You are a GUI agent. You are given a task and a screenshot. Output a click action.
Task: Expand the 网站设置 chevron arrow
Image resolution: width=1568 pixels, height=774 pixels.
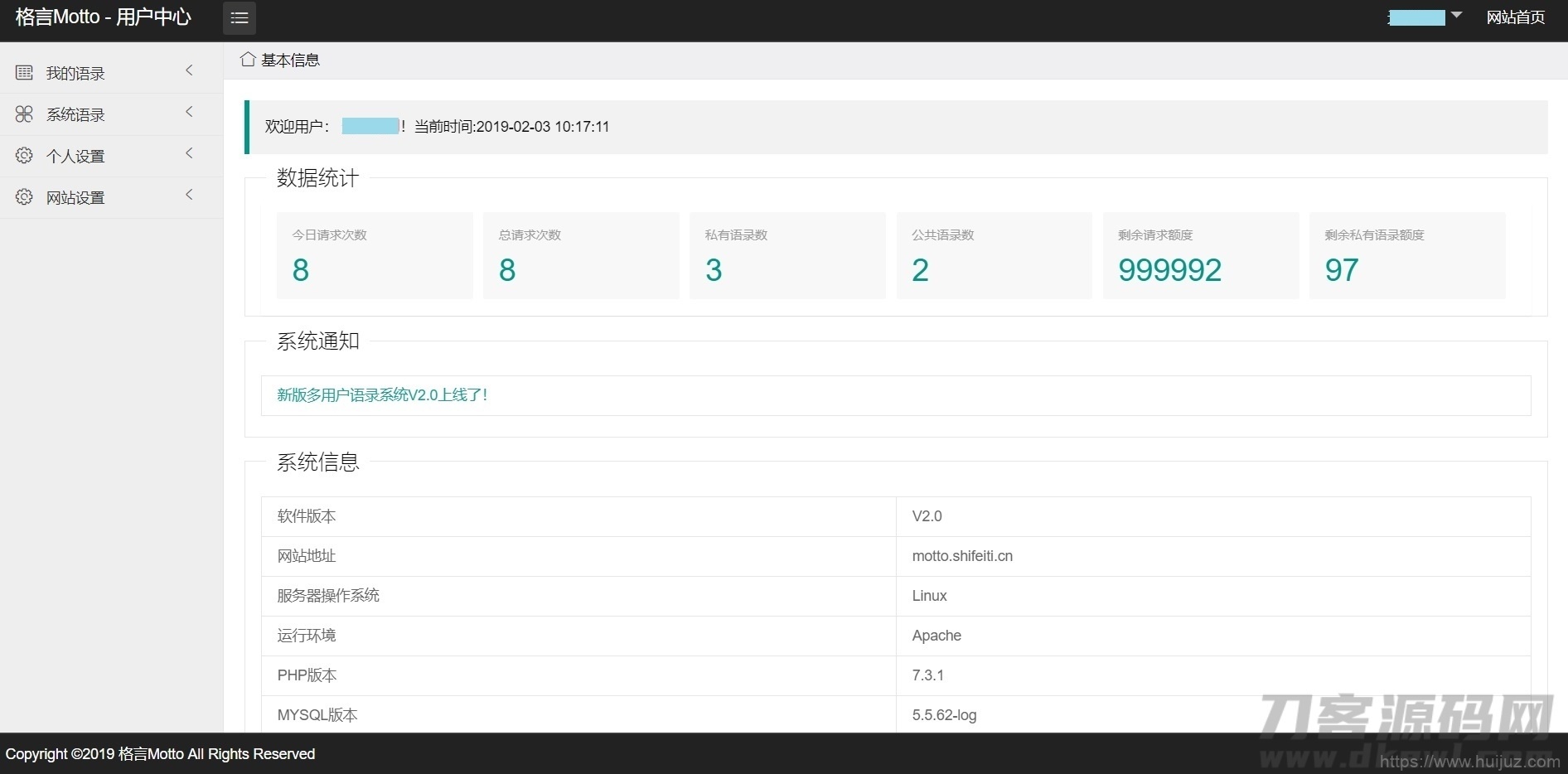point(189,195)
